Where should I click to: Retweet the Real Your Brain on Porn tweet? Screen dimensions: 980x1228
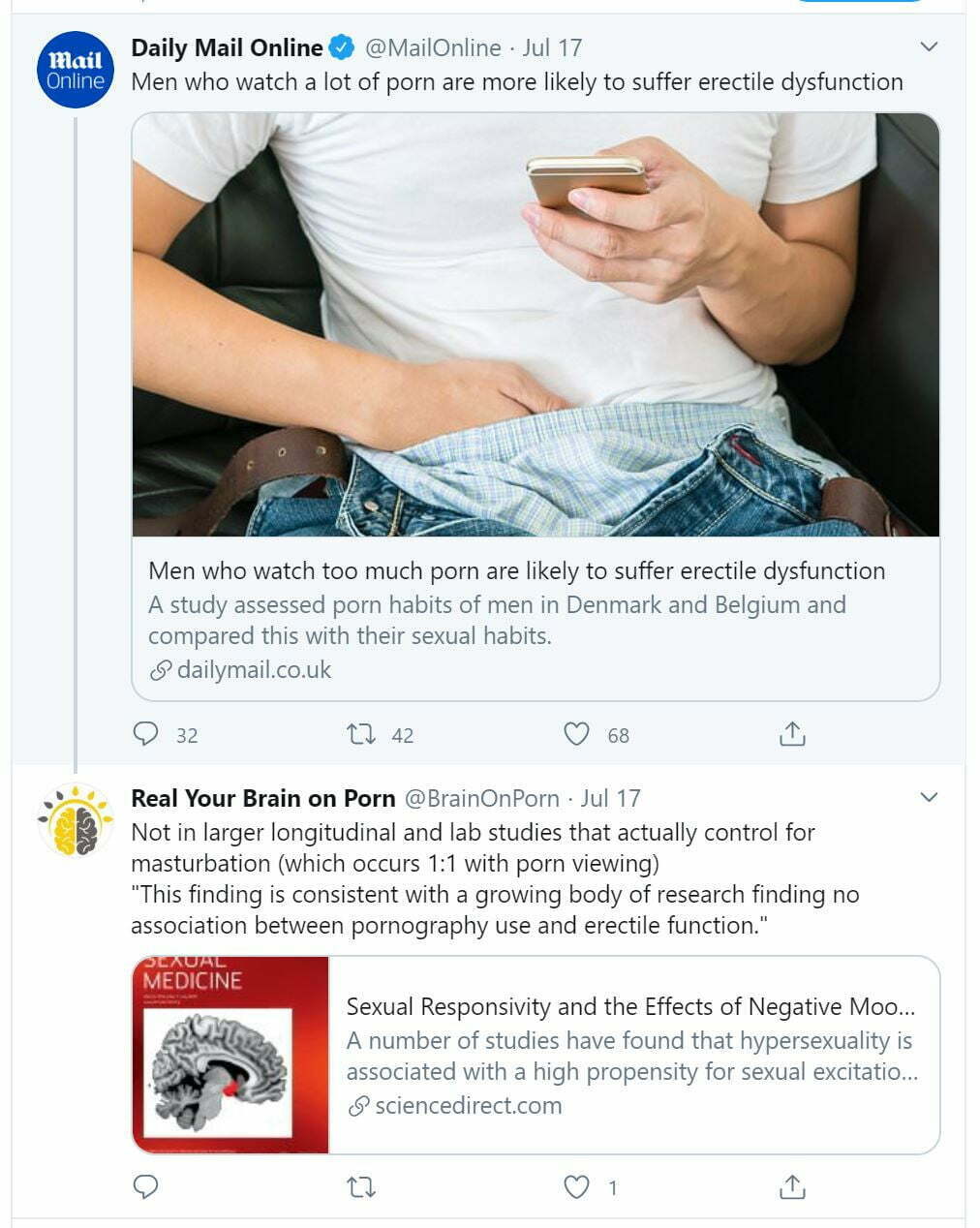[361, 1186]
